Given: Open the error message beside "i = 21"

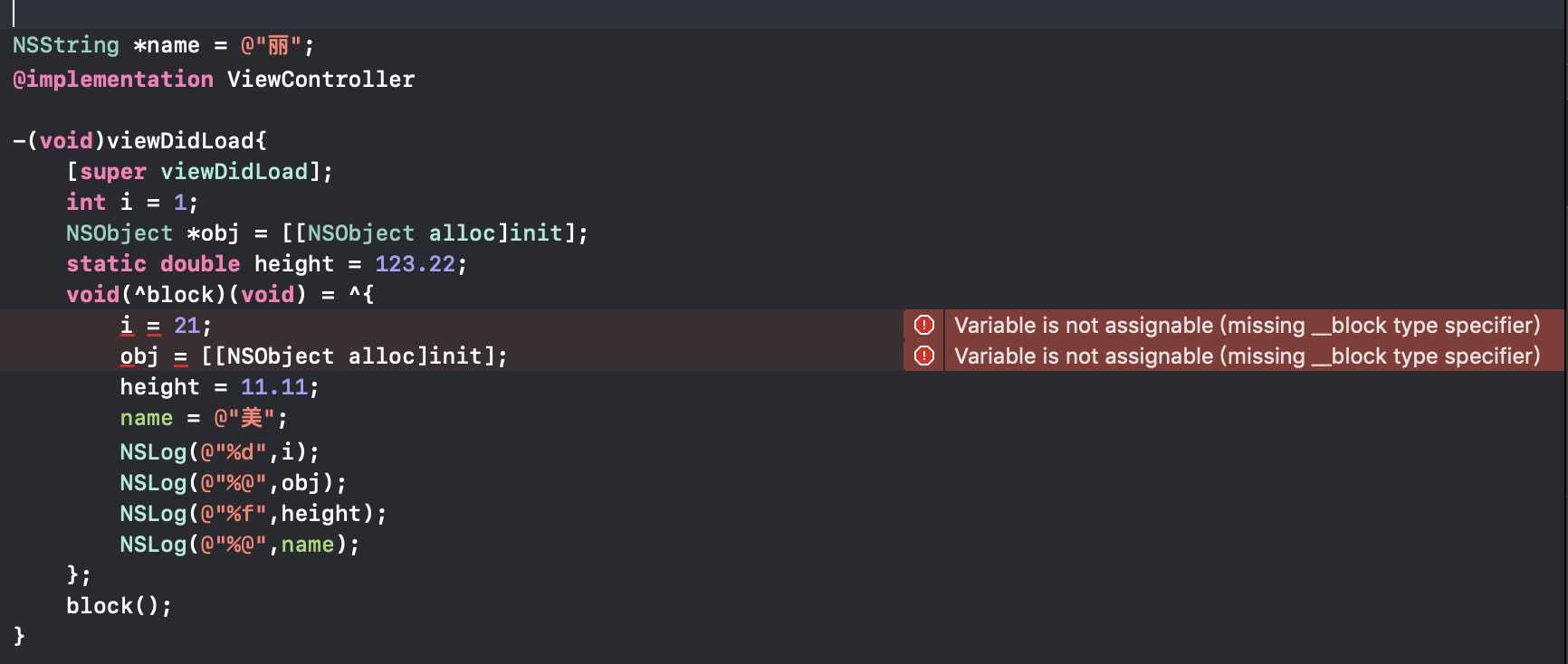Looking at the screenshot, I should tap(1247, 326).
